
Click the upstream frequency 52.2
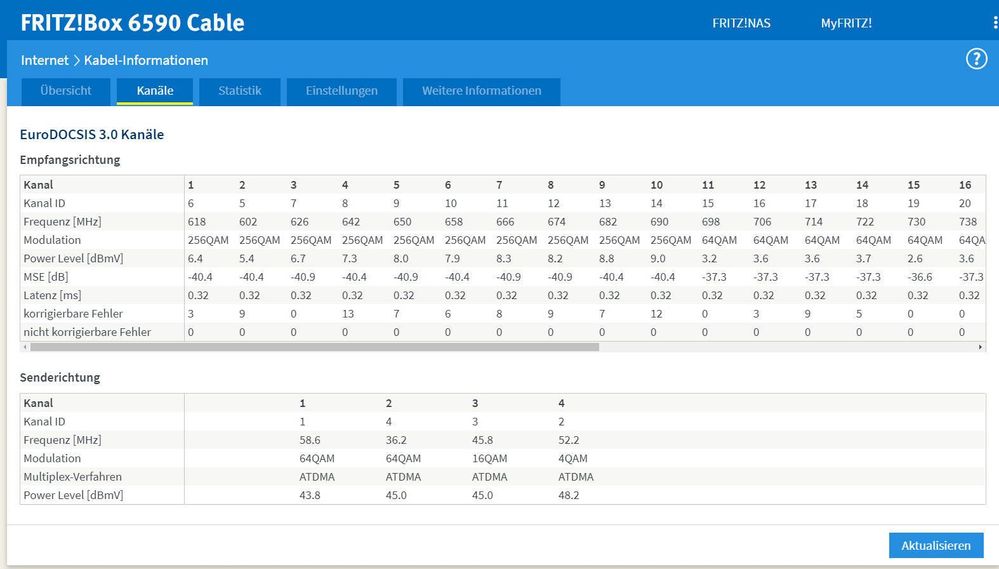coord(568,440)
